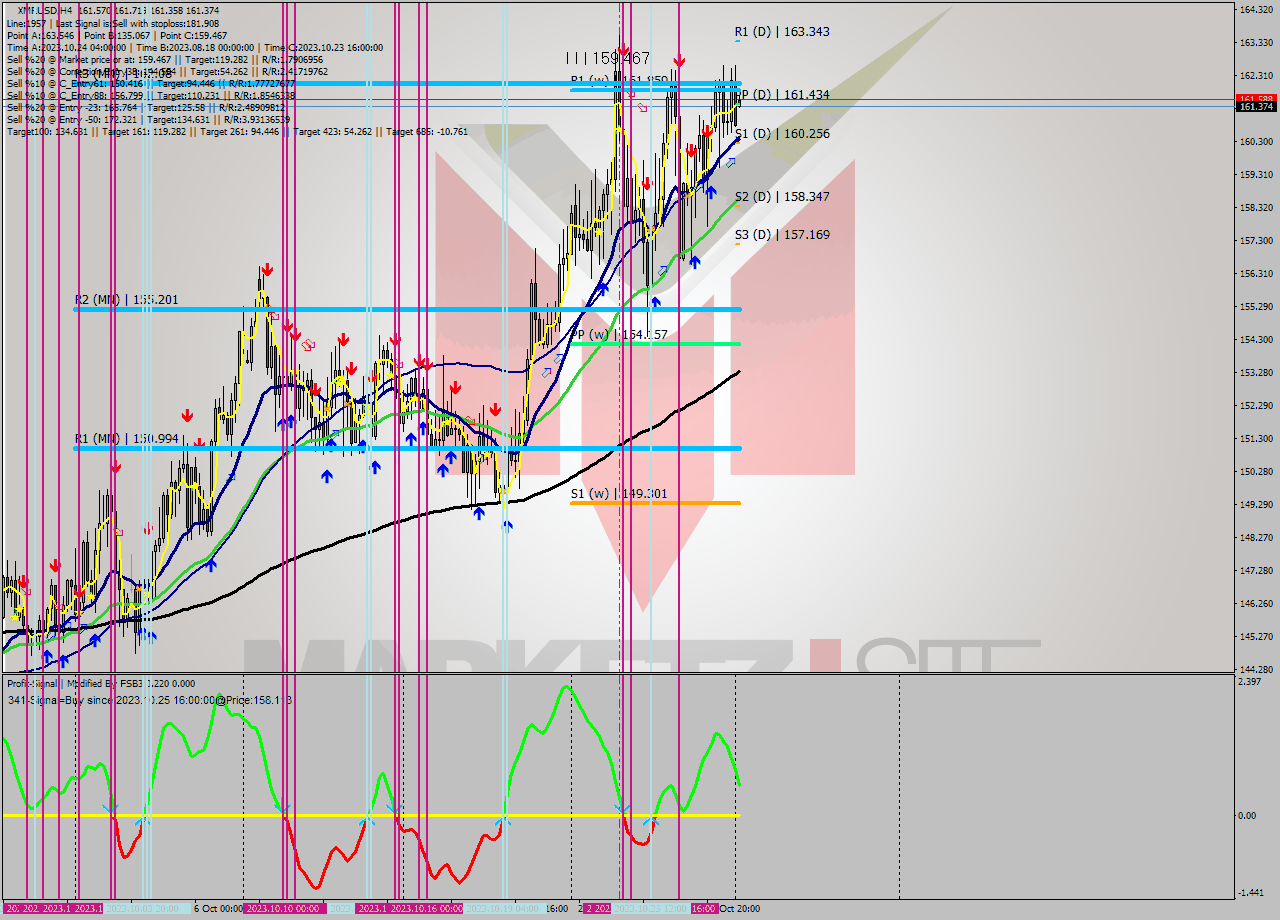The width and height of the screenshot is (1280, 920).
Task: Click the current price tag 161.374
Action: pyautogui.click(x=1255, y=107)
